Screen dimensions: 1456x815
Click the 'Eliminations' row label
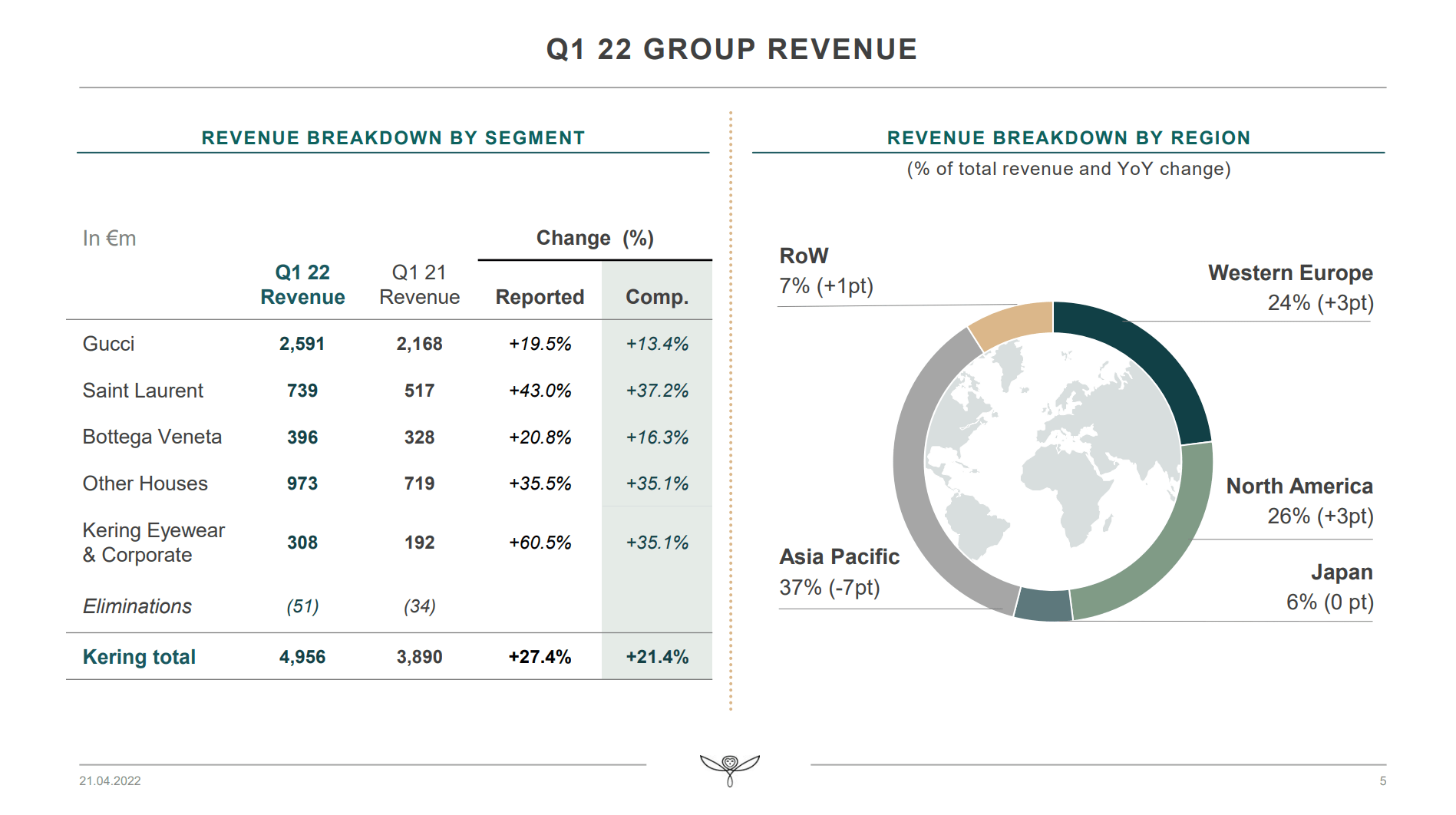pos(137,606)
